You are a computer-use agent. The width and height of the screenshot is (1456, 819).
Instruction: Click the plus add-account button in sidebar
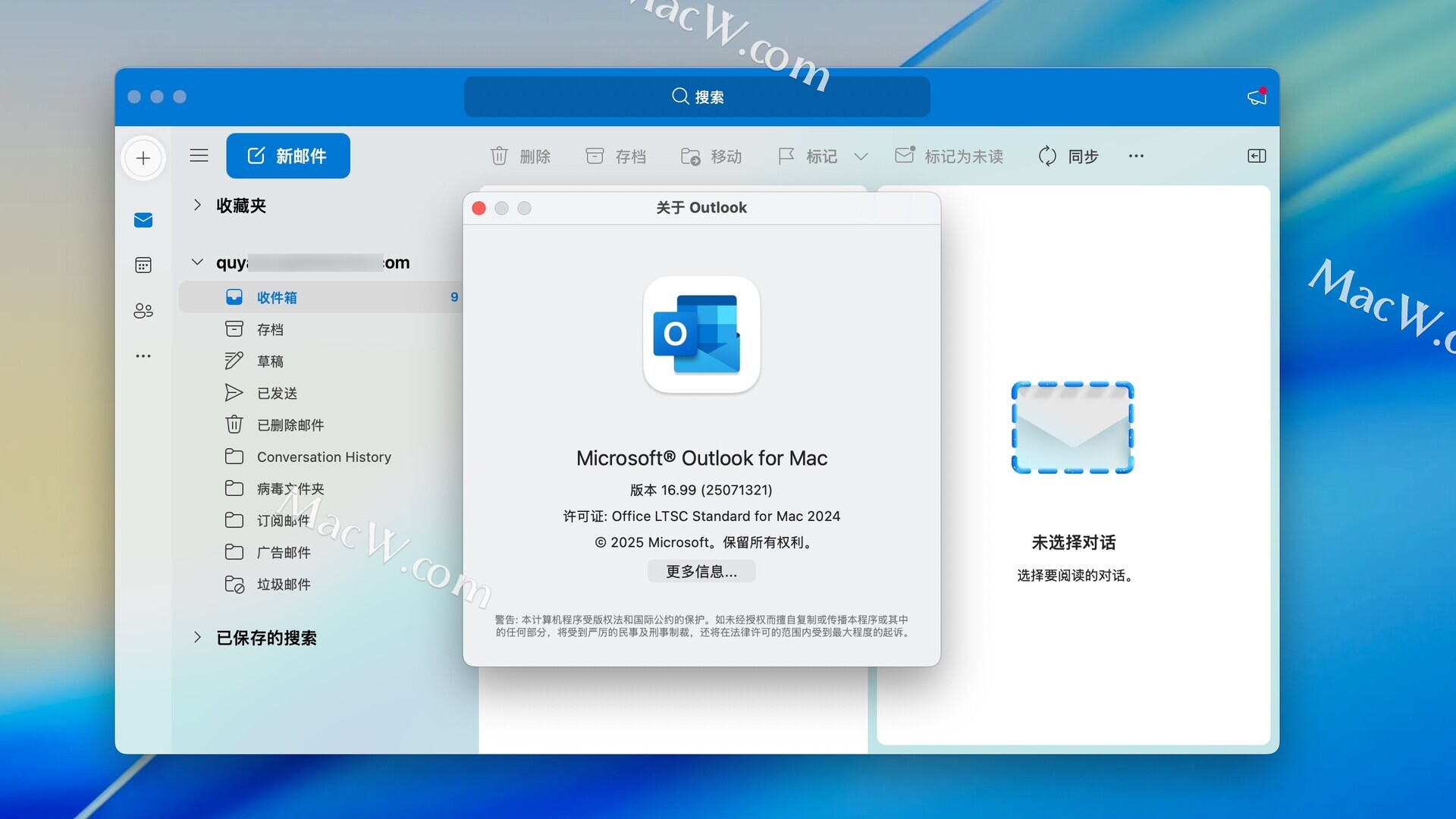click(143, 158)
